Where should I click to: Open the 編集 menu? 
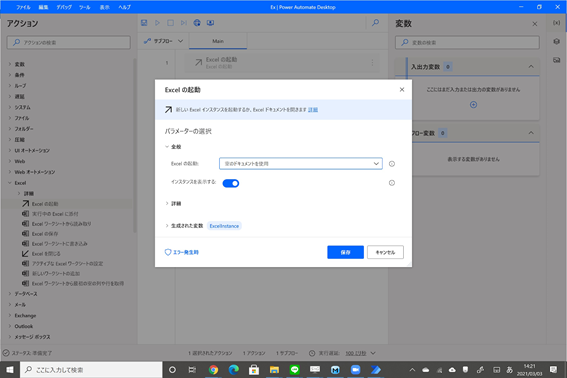pos(43,7)
